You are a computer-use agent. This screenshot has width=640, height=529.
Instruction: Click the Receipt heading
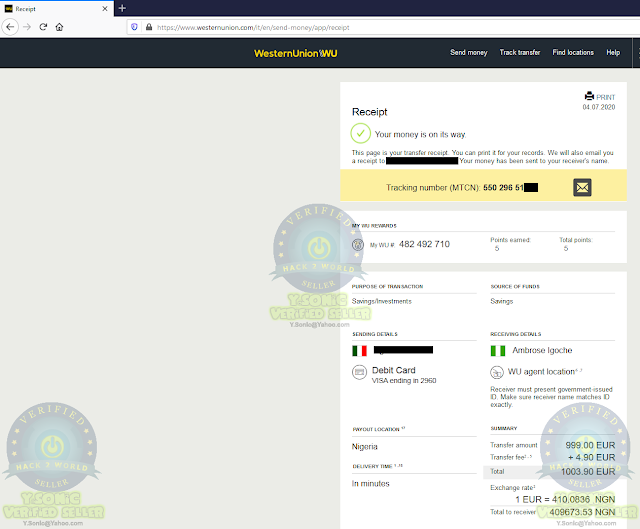pos(369,112)
